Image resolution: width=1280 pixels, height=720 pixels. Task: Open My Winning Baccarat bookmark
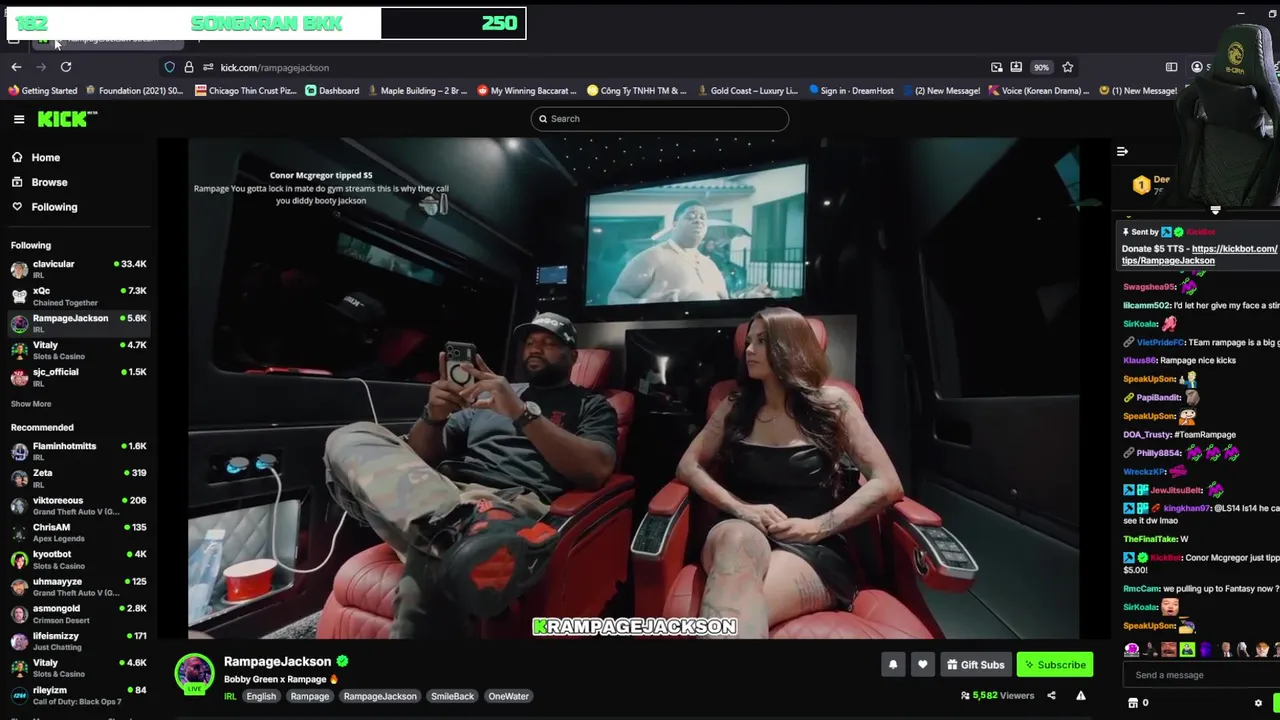[527, 90]
